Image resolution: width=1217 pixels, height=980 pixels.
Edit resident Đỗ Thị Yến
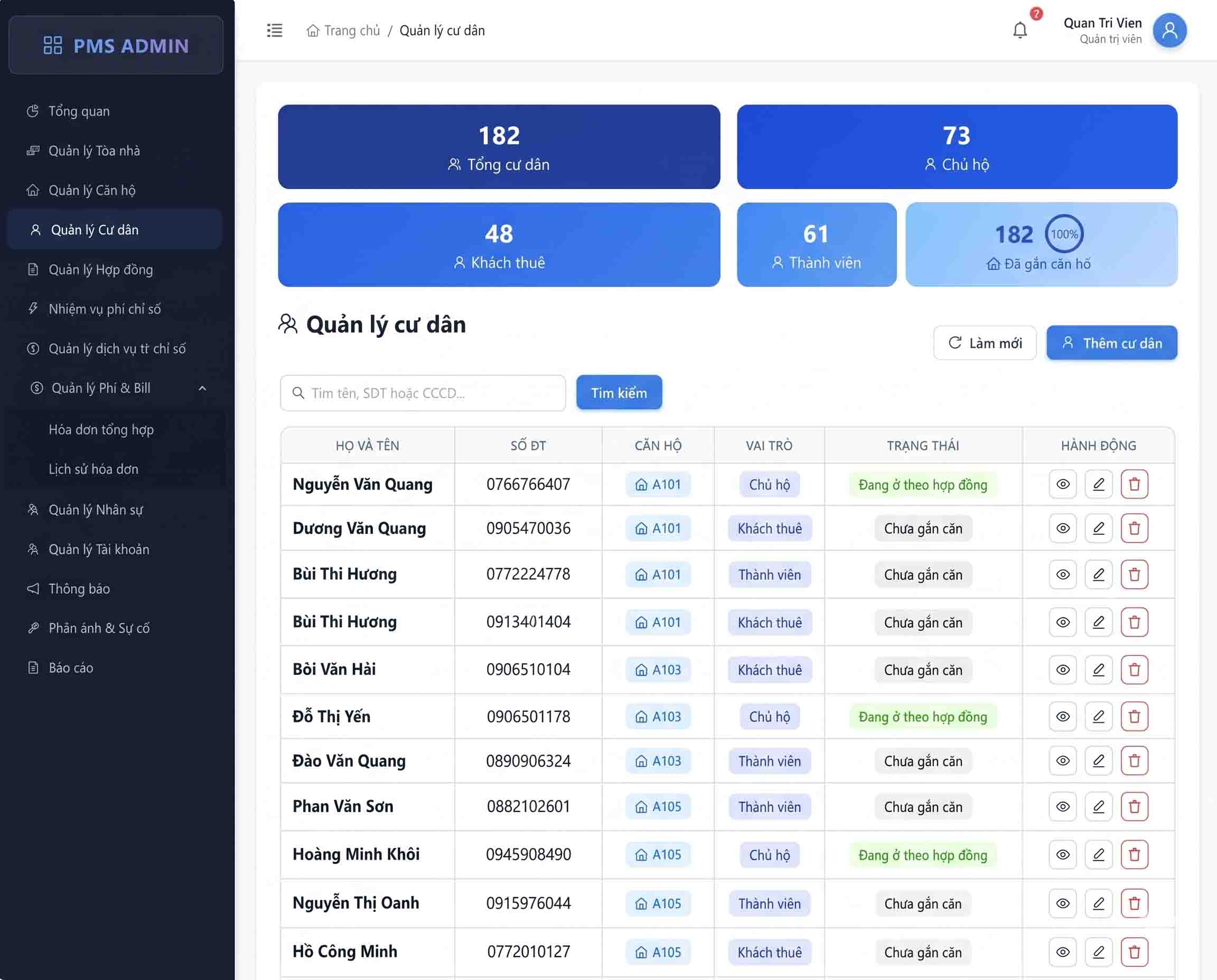click(1098, 717)
